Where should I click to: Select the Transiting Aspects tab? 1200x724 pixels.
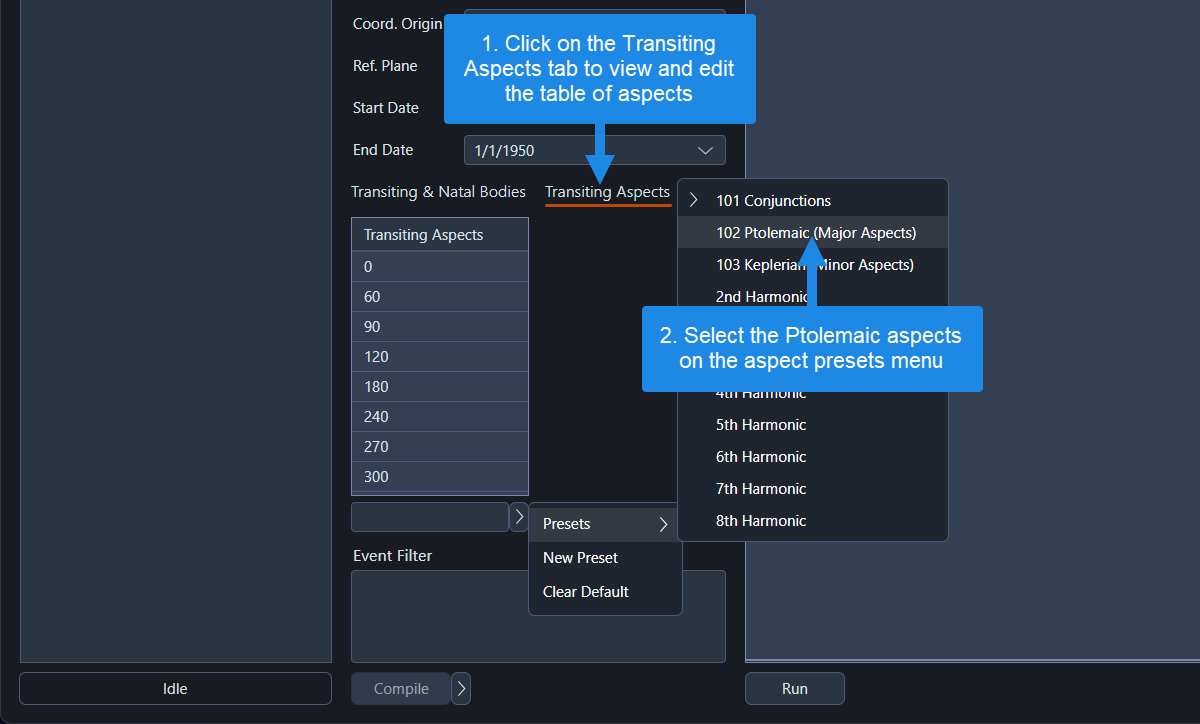[607, 192]
